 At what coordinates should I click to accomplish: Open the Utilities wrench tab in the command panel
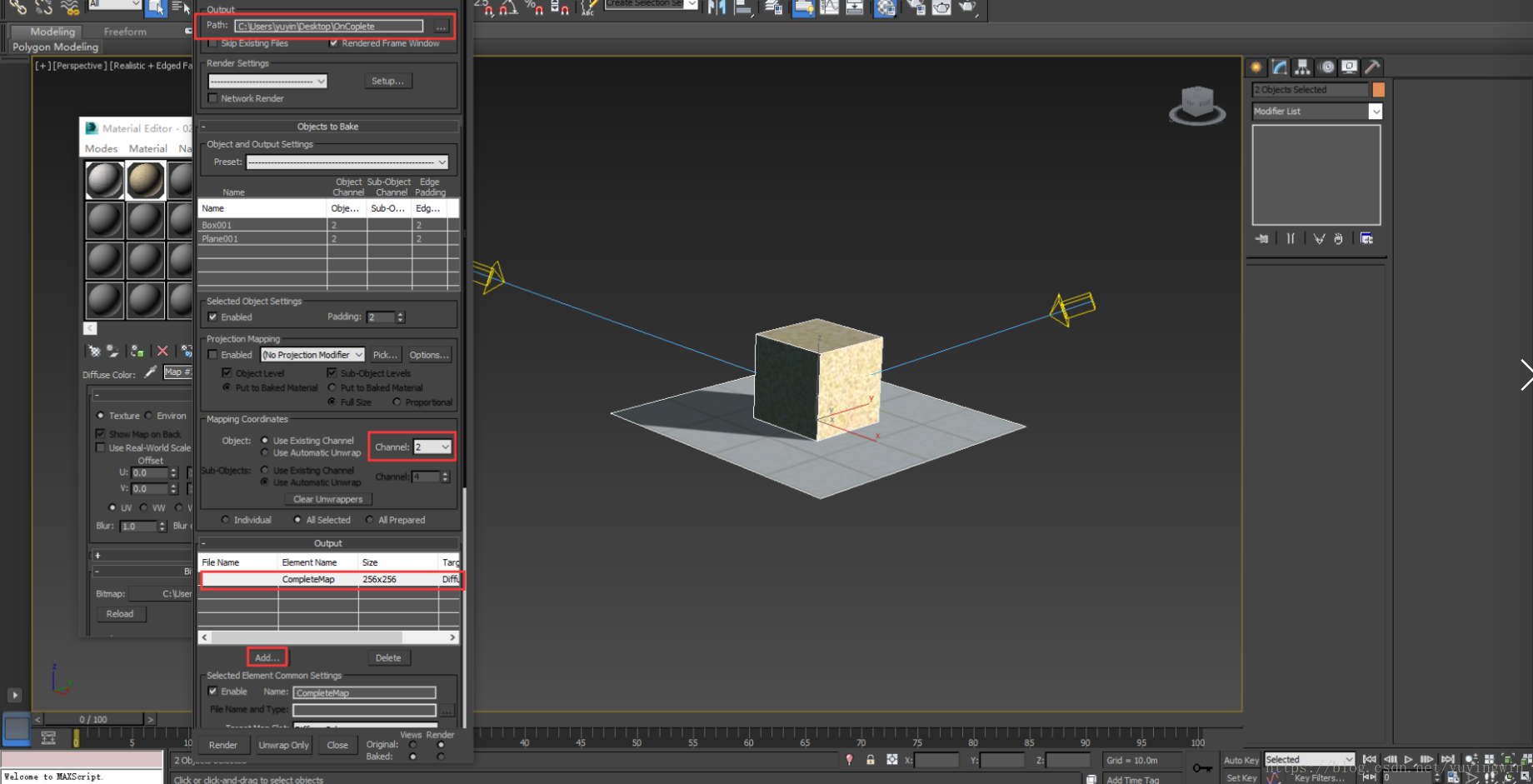pos(1372,67)
